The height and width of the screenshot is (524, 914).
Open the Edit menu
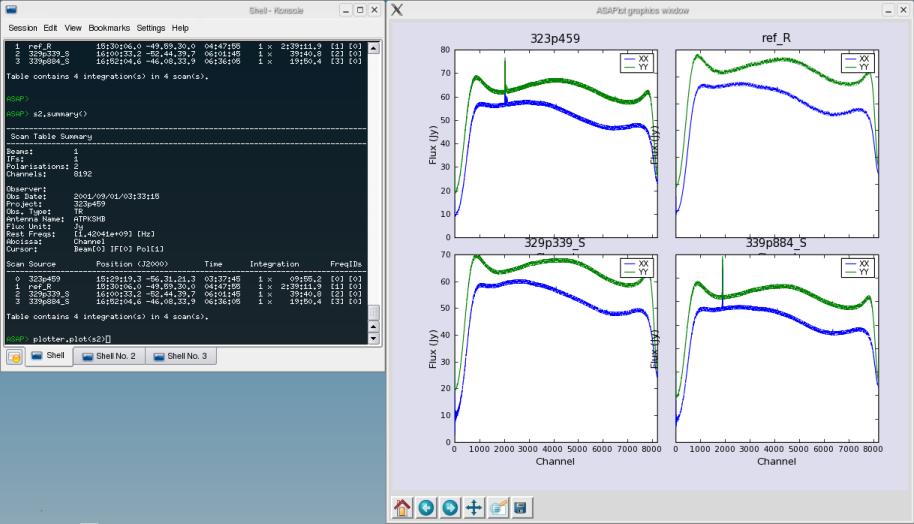tap(50, 28)
